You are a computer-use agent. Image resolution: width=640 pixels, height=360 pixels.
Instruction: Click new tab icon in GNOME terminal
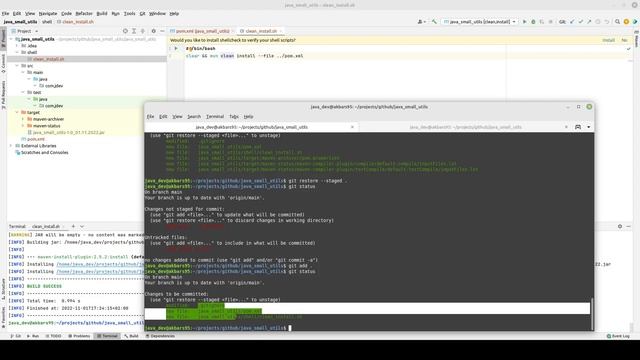pyautogui.click(x=578, y=127)
